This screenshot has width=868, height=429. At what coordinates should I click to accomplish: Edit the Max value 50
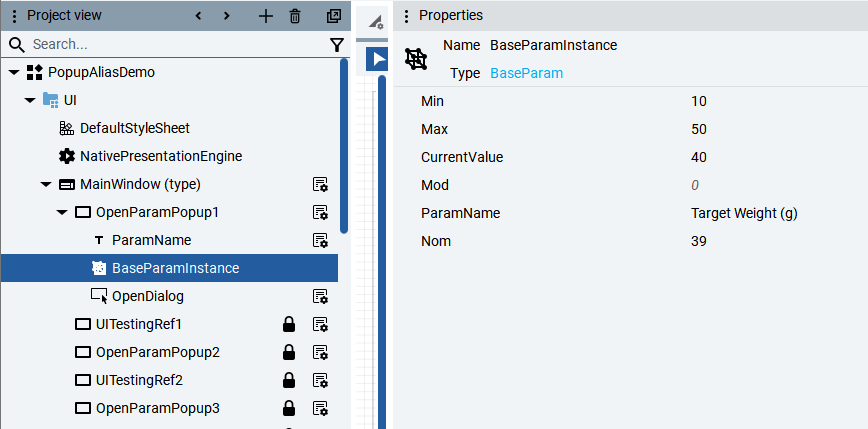pos(699,129)
